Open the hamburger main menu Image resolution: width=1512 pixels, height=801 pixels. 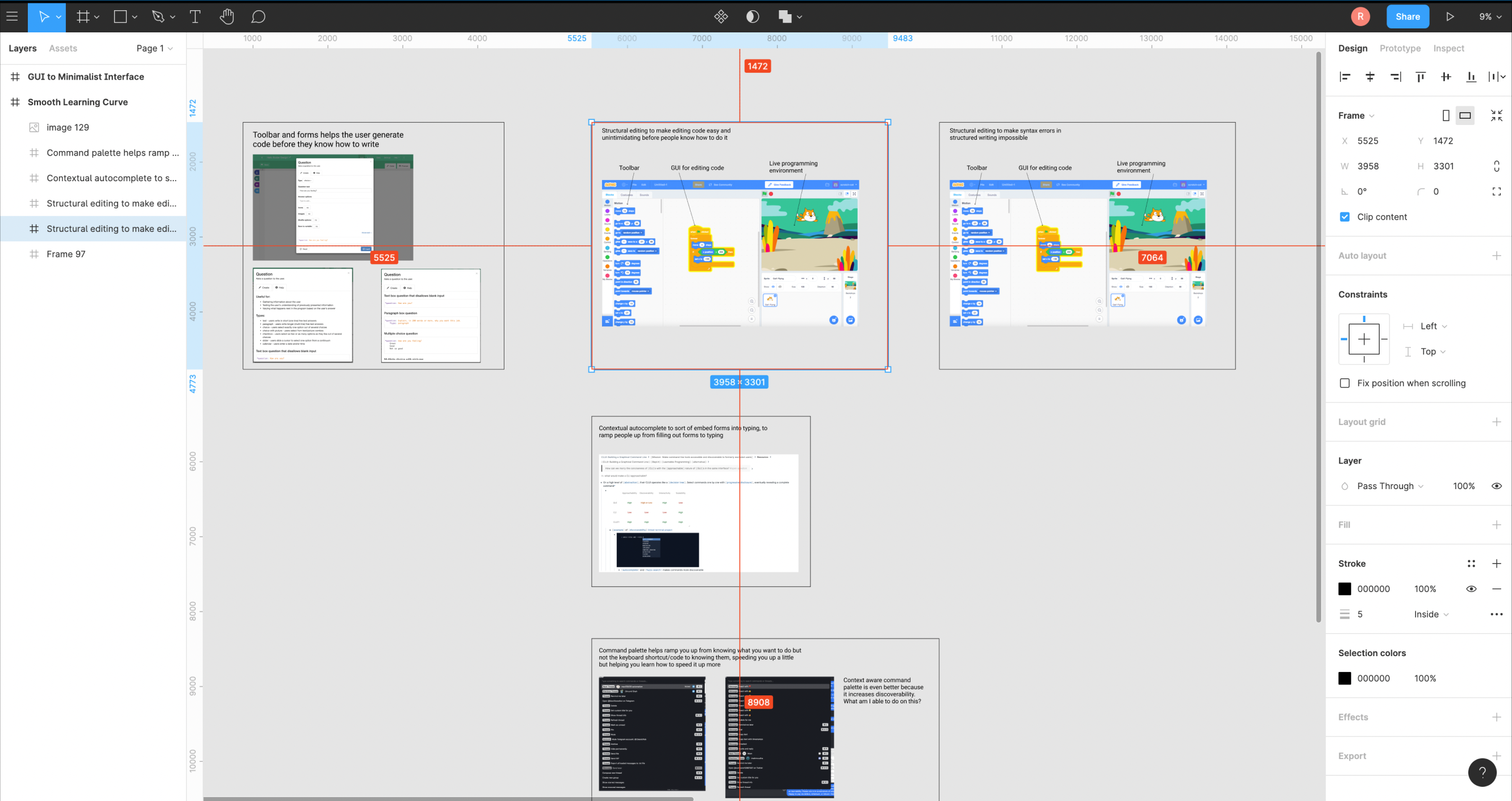pyautogui.click(x=12, y=16)
